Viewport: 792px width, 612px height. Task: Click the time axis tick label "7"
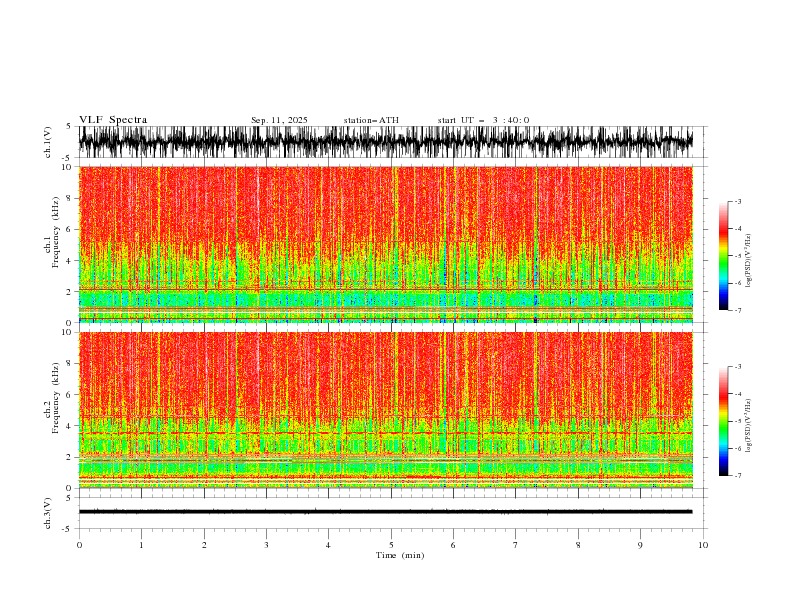516,545
